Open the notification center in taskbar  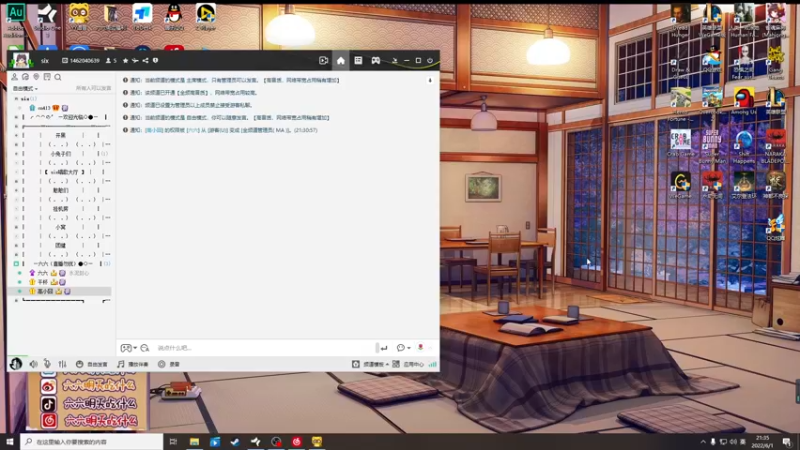click(787, 442)
